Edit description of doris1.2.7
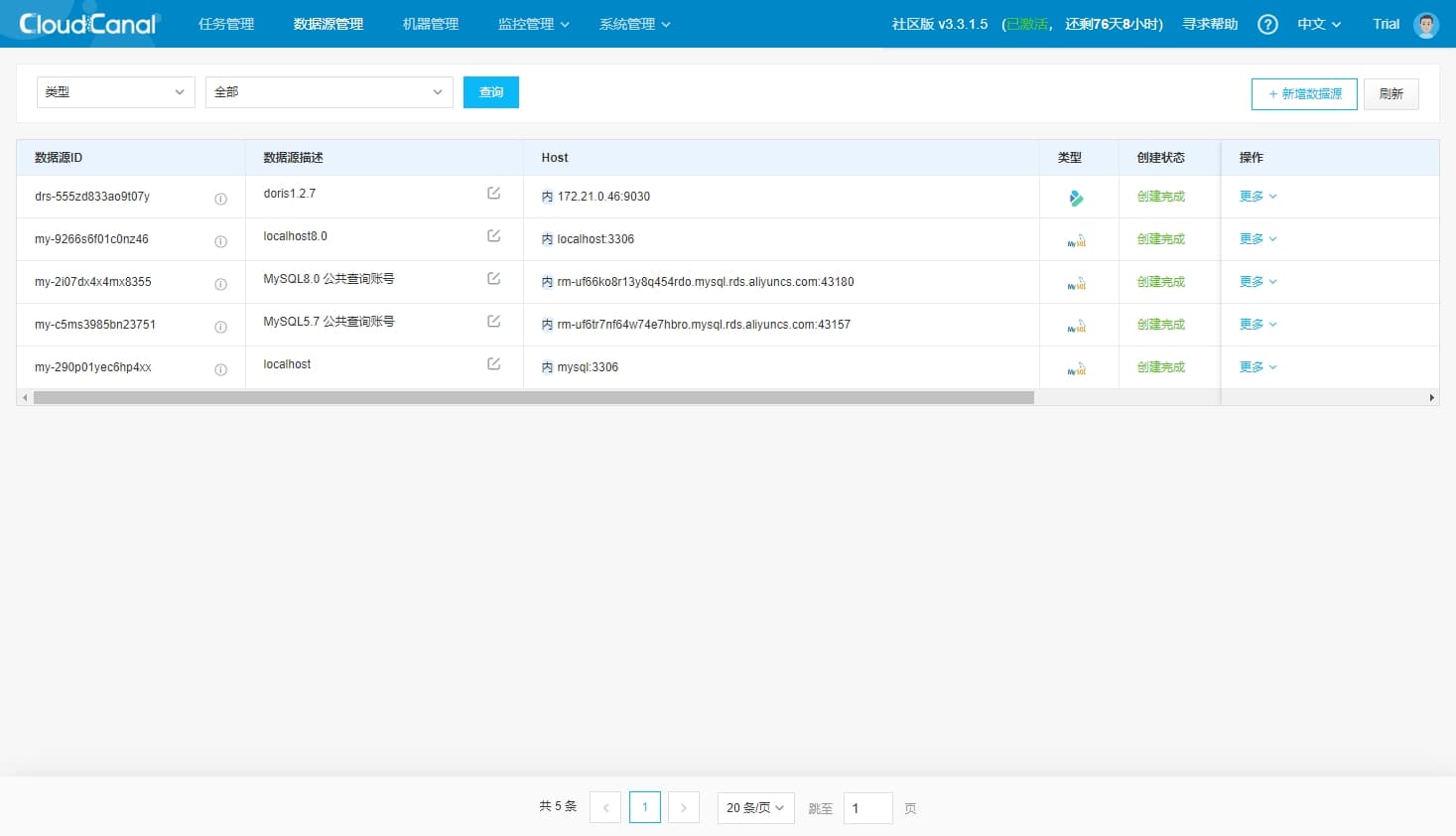The height and width of the screenshot is (836, 1456). pyautogui.click(x=494, y=193)
